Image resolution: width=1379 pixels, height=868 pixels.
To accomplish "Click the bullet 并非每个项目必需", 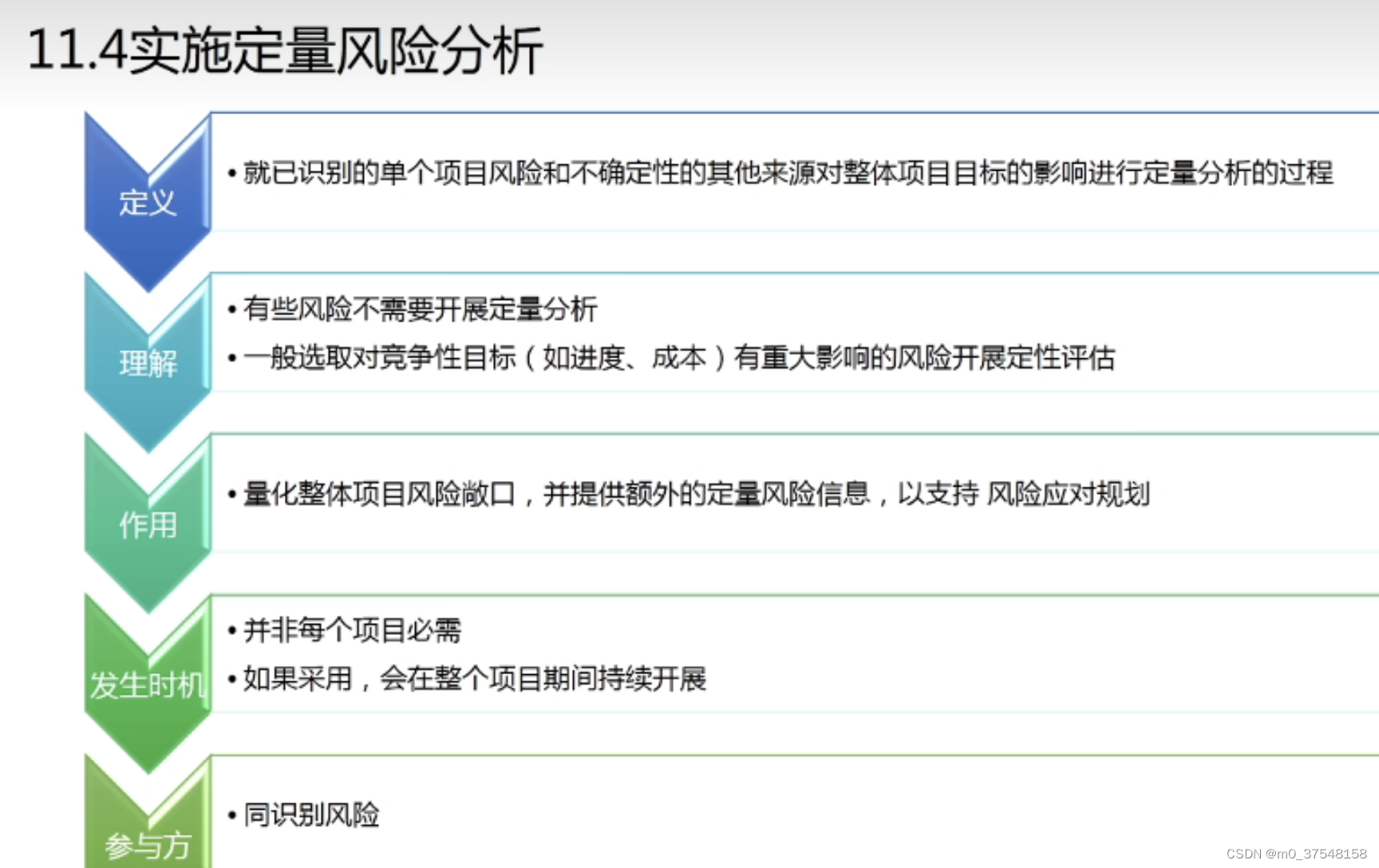I will click(352, 630).
